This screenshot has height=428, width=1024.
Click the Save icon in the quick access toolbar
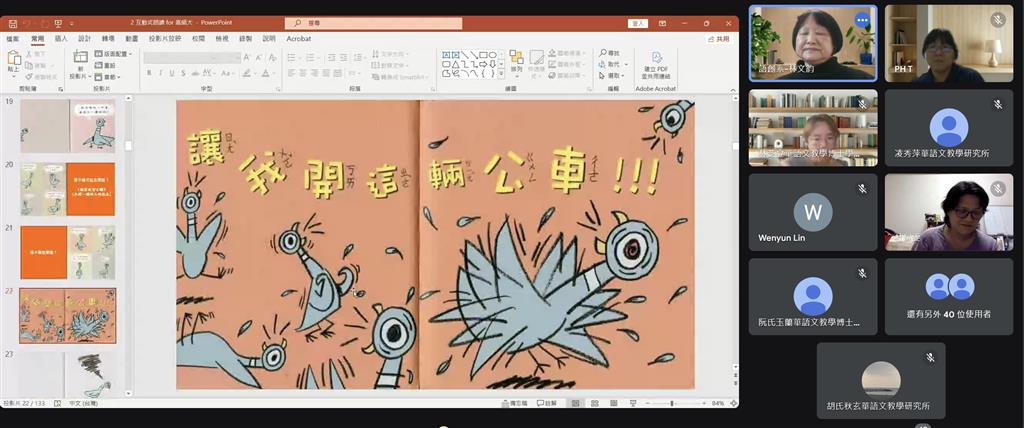pos(12,24)
